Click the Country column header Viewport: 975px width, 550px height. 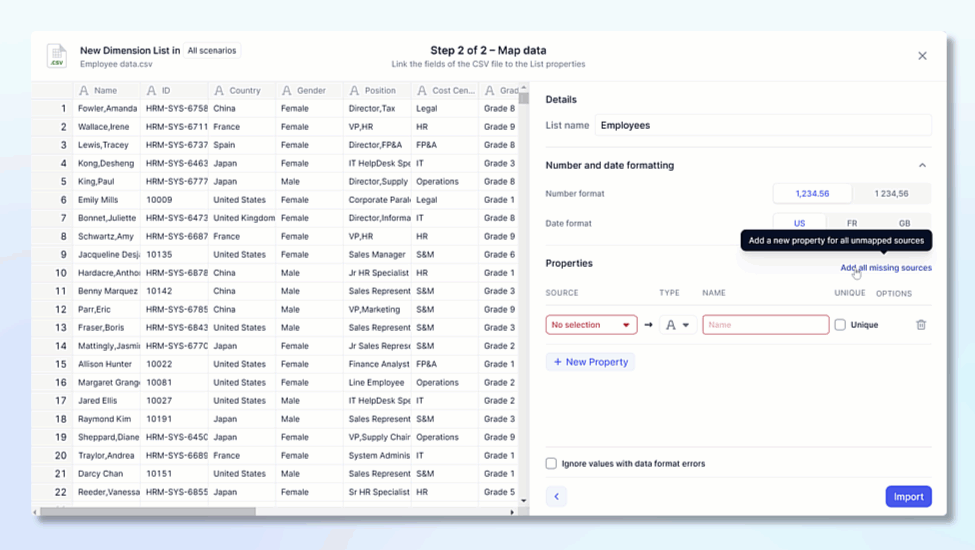242,91
